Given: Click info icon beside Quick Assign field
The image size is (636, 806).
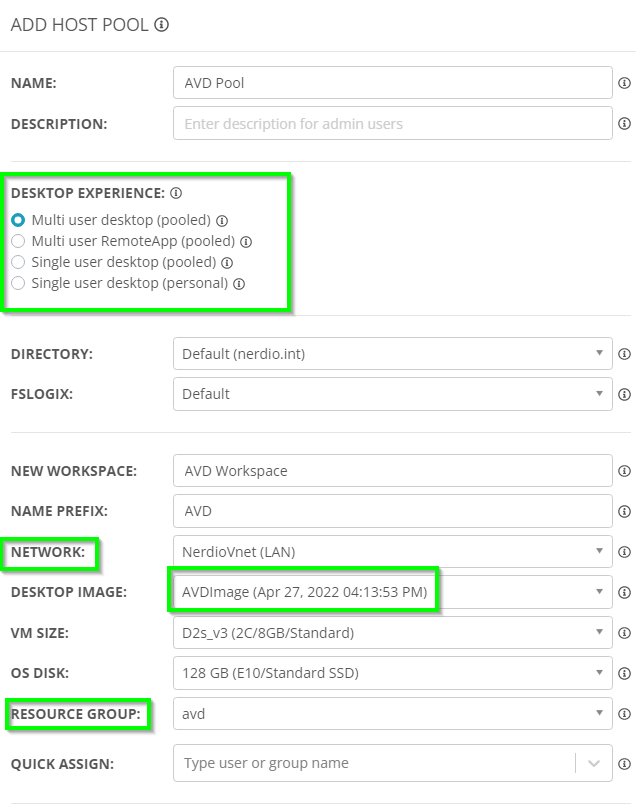Looking at the screenshot, I should point(624,764).
